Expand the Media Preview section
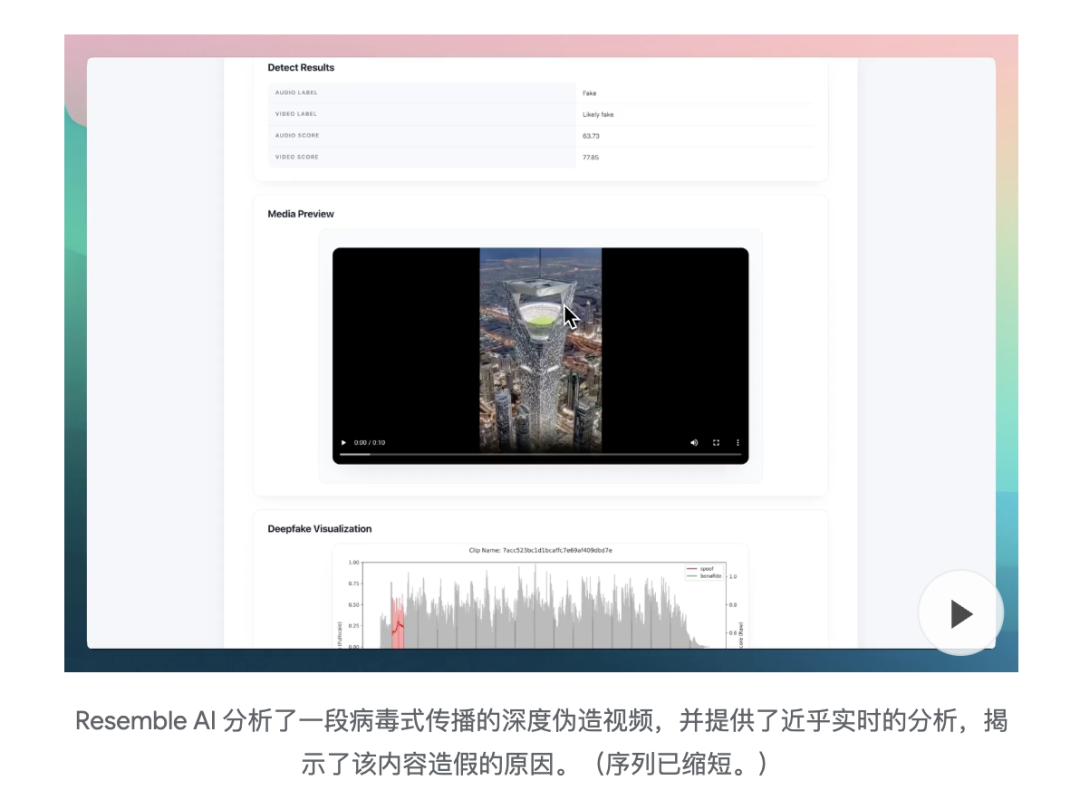The image size is (1080, 790). click(x=300, y=214)
